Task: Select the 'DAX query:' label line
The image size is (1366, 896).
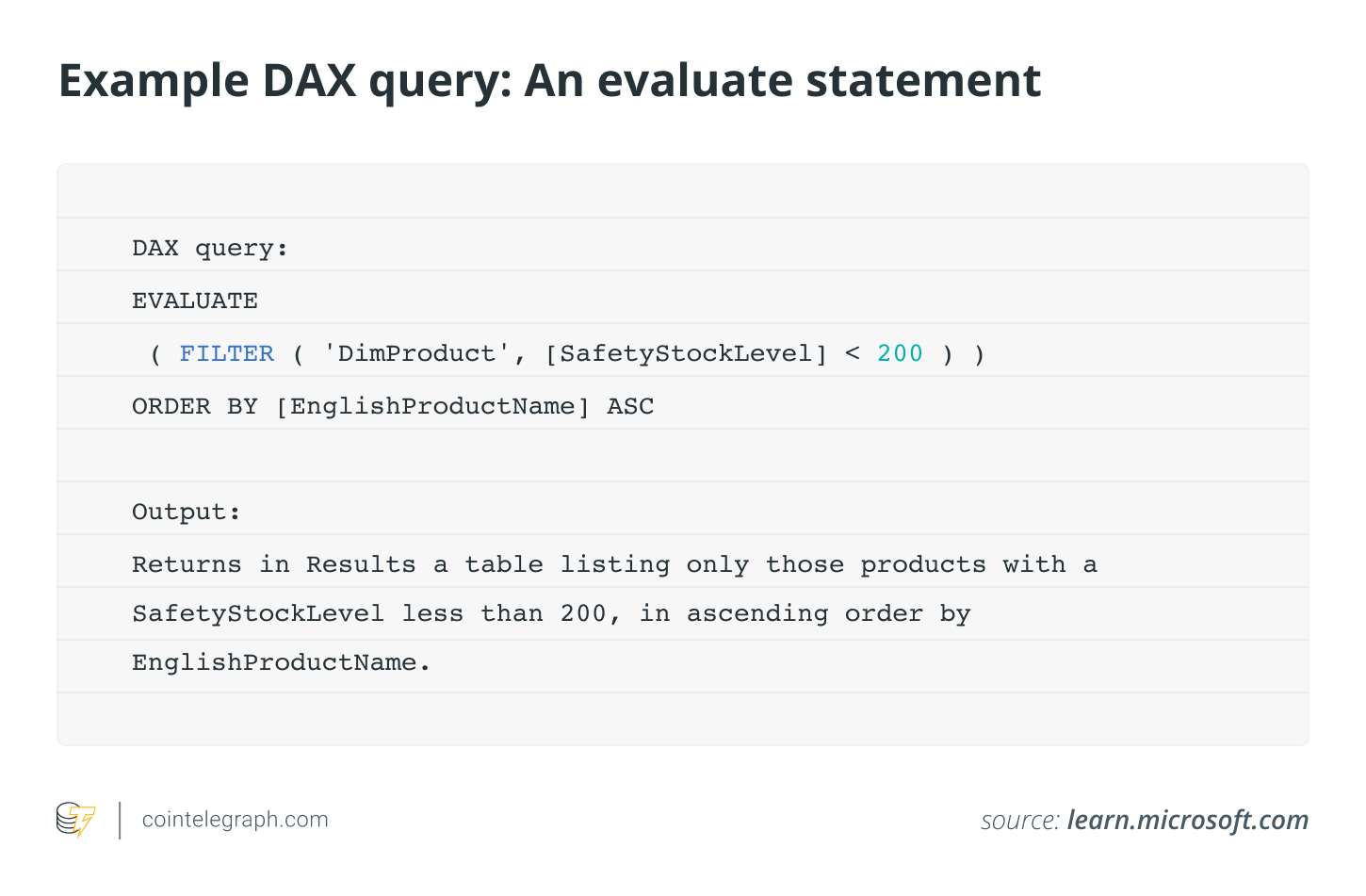Action: 209,248
